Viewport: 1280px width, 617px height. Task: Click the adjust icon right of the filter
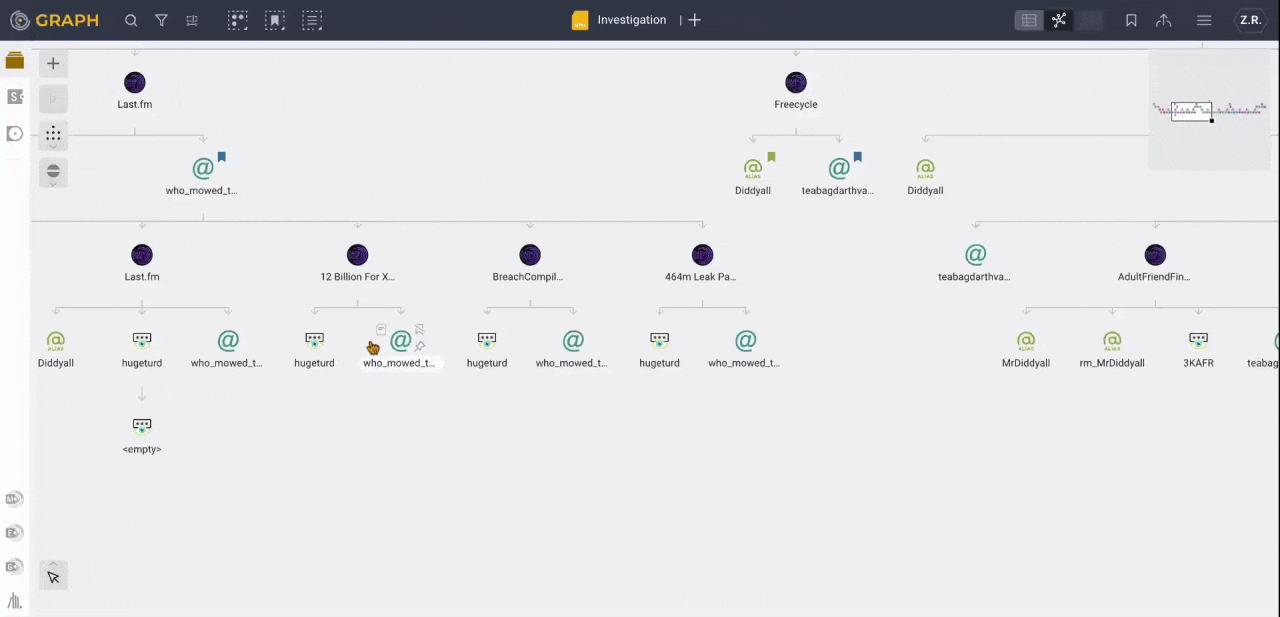coord(192,20)
